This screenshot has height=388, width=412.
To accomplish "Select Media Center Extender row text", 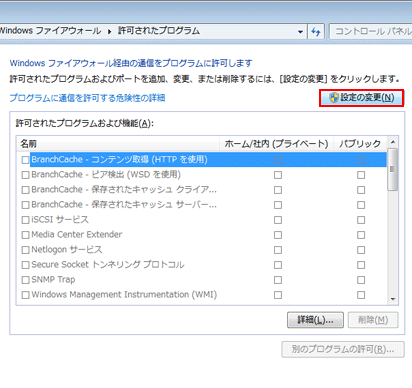I will click(77, 235).
